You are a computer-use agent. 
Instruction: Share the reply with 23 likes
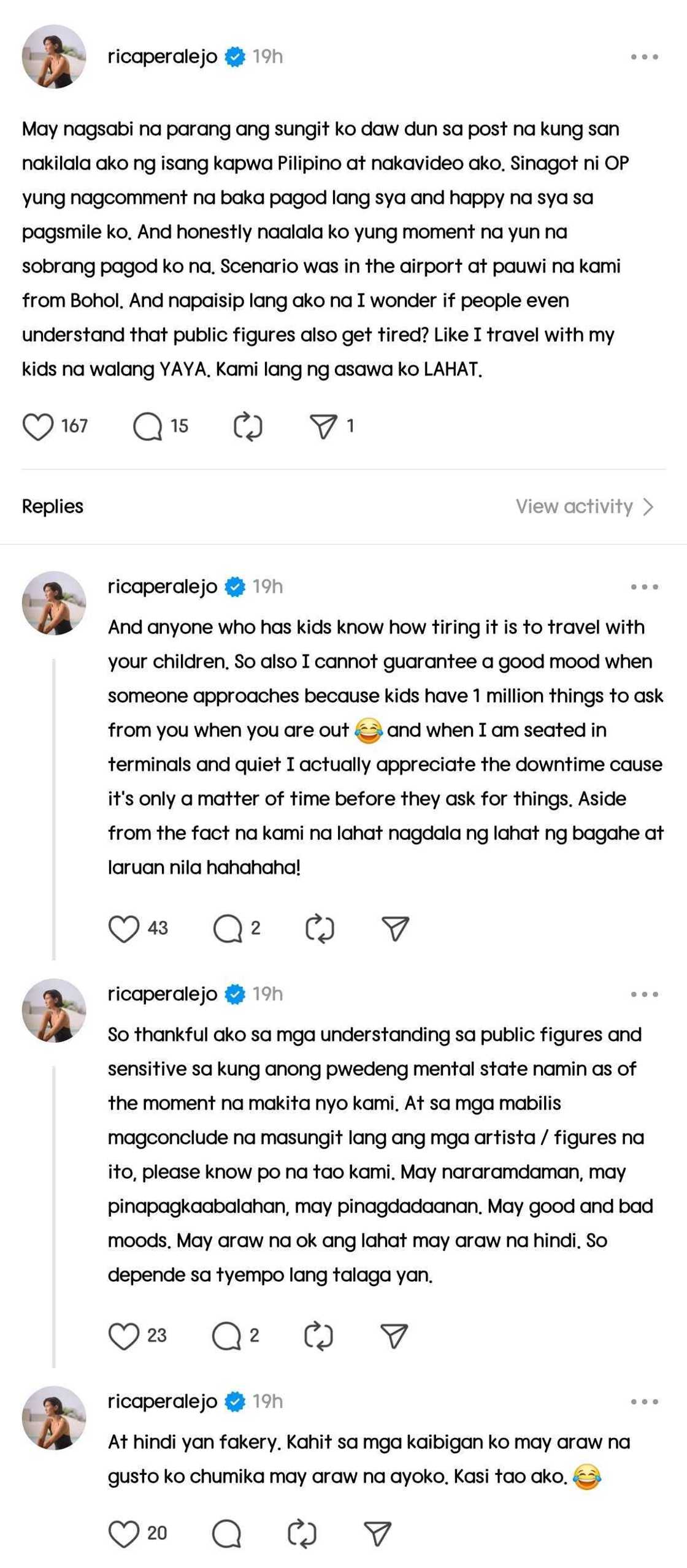(x=394, y=1336)
